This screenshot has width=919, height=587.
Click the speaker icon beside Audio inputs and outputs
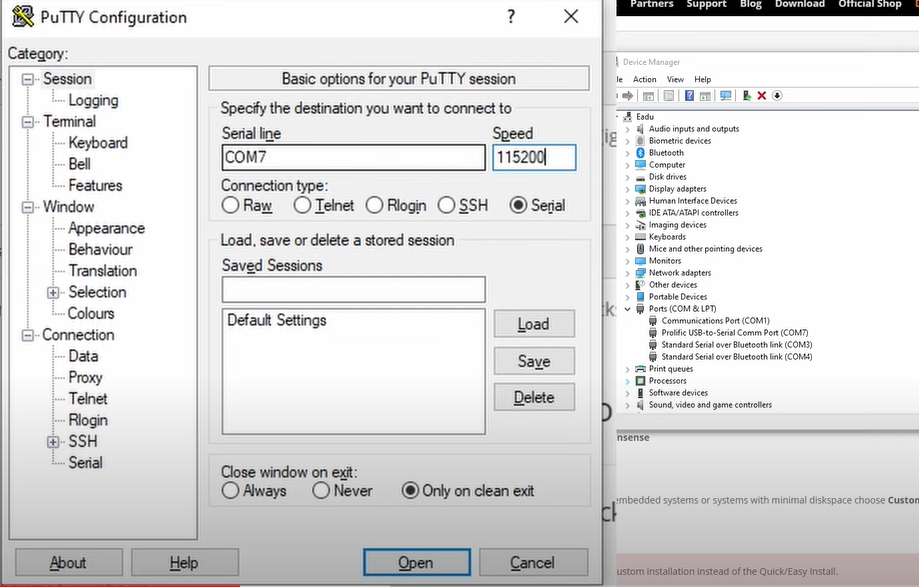(x=641, y=128)
